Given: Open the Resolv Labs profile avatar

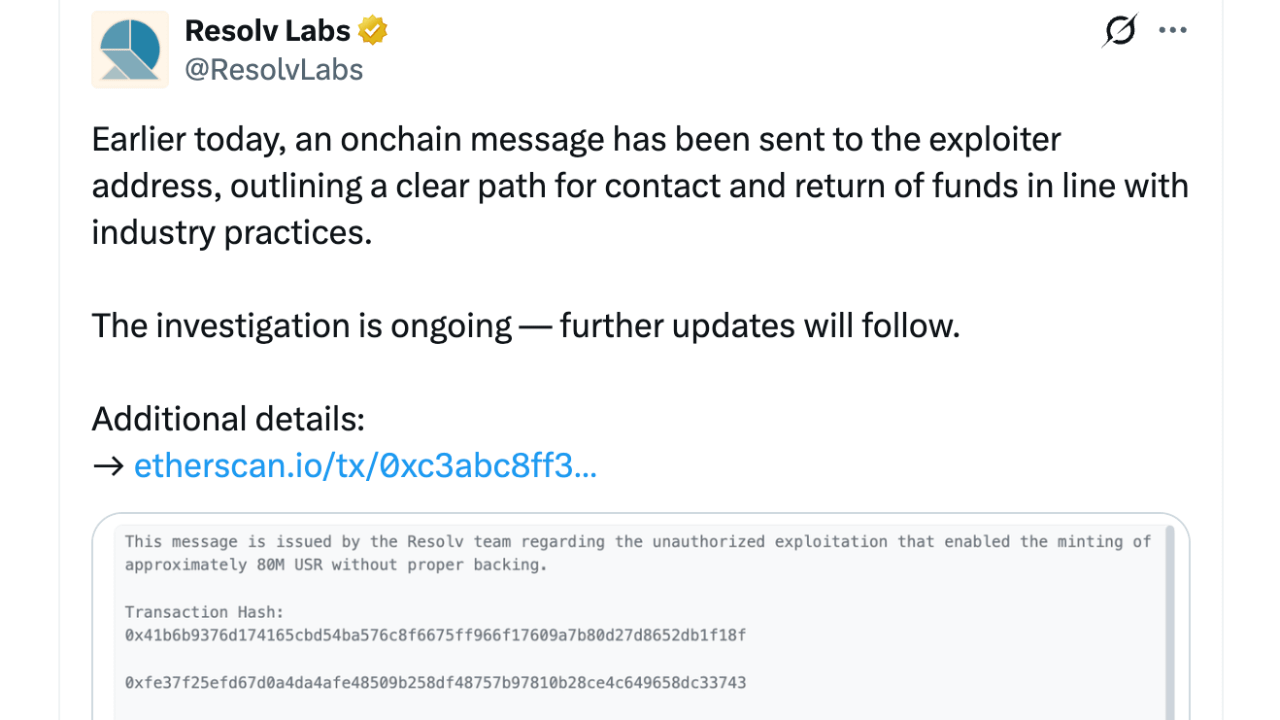Looking at the screenshot, I should pyautogui.click(x=130, y=50).
